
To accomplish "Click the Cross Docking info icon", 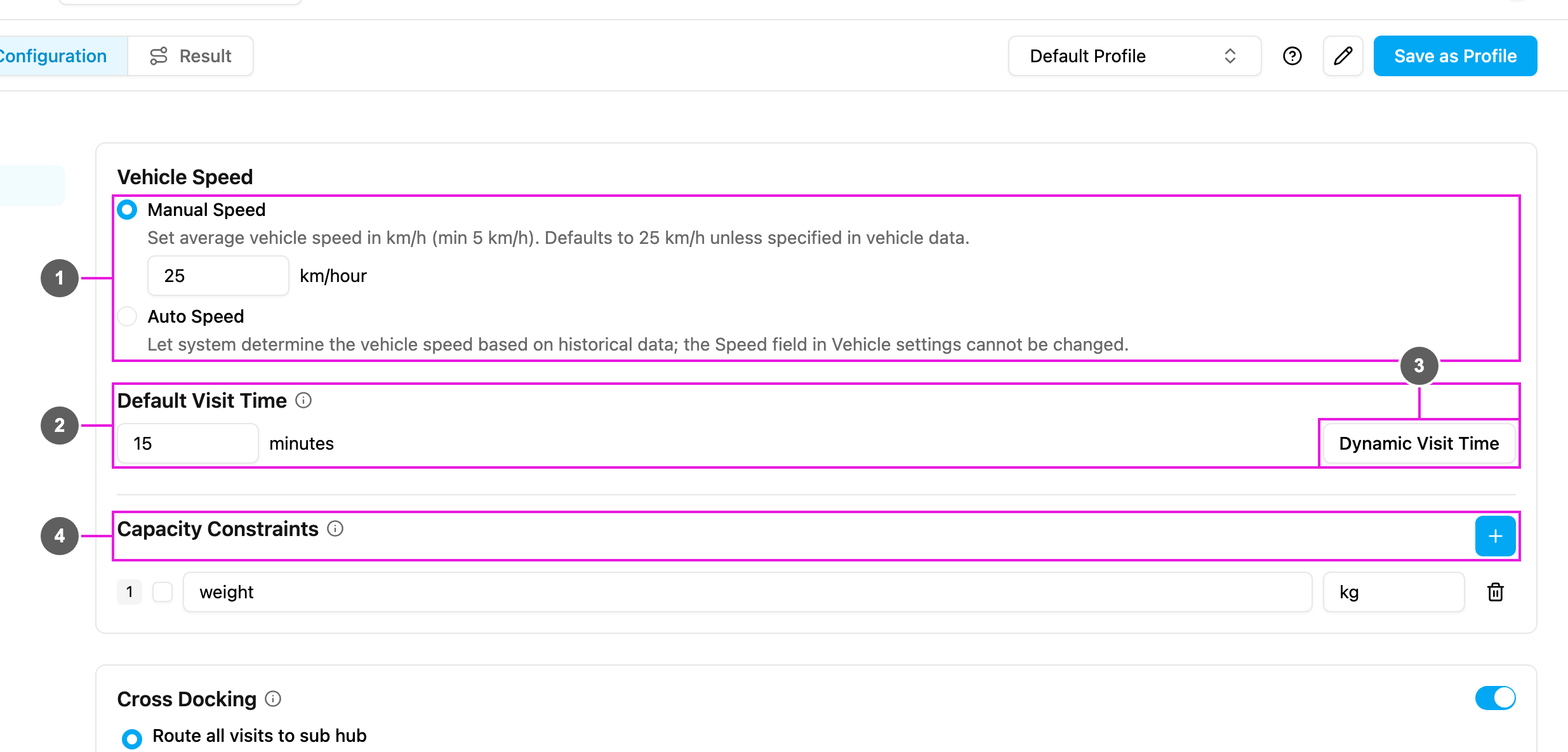I will [x=273, y=699].
